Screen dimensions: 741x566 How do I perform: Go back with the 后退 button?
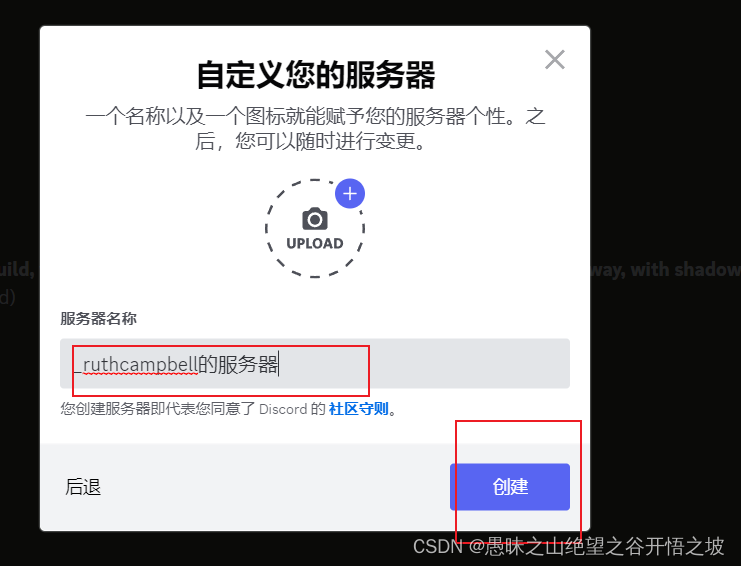(83, 487)
